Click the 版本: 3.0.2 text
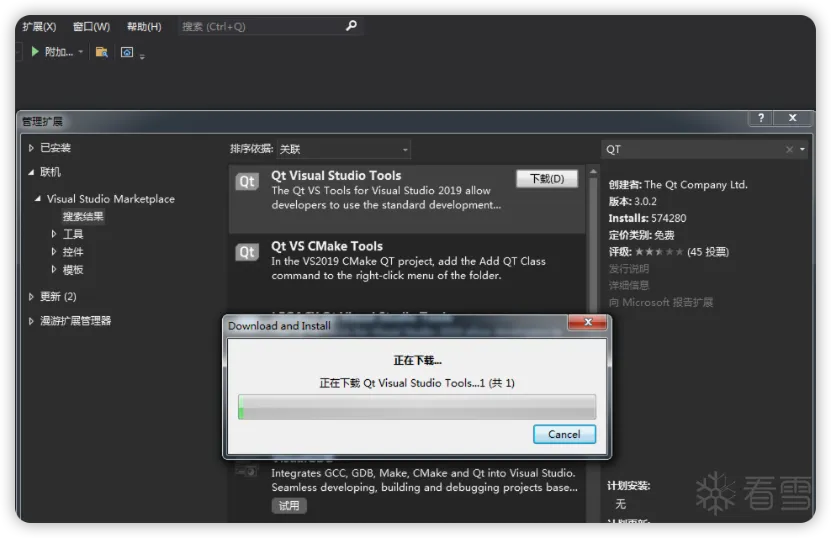The width and height of the screenshot is (832, 538). point(632,202)
